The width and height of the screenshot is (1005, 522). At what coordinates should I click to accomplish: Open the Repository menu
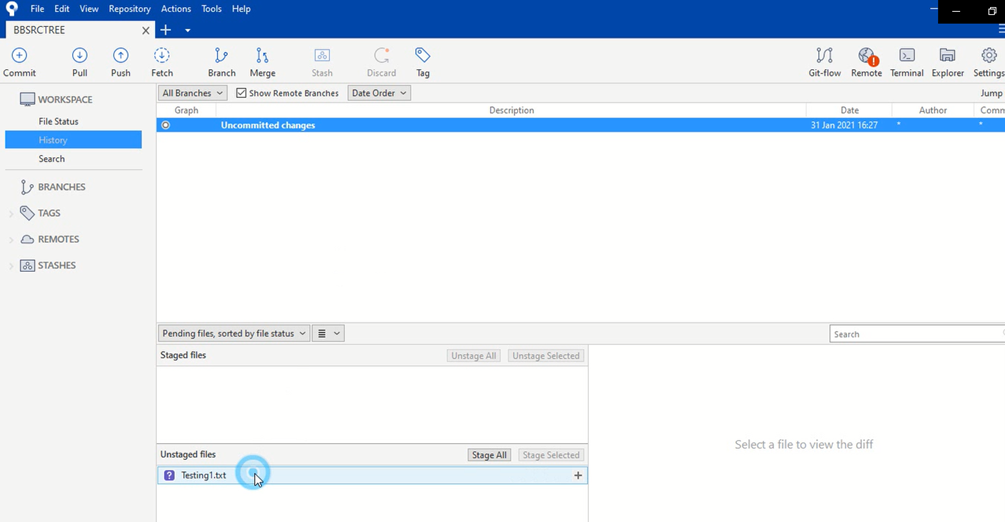pos(129,9)
